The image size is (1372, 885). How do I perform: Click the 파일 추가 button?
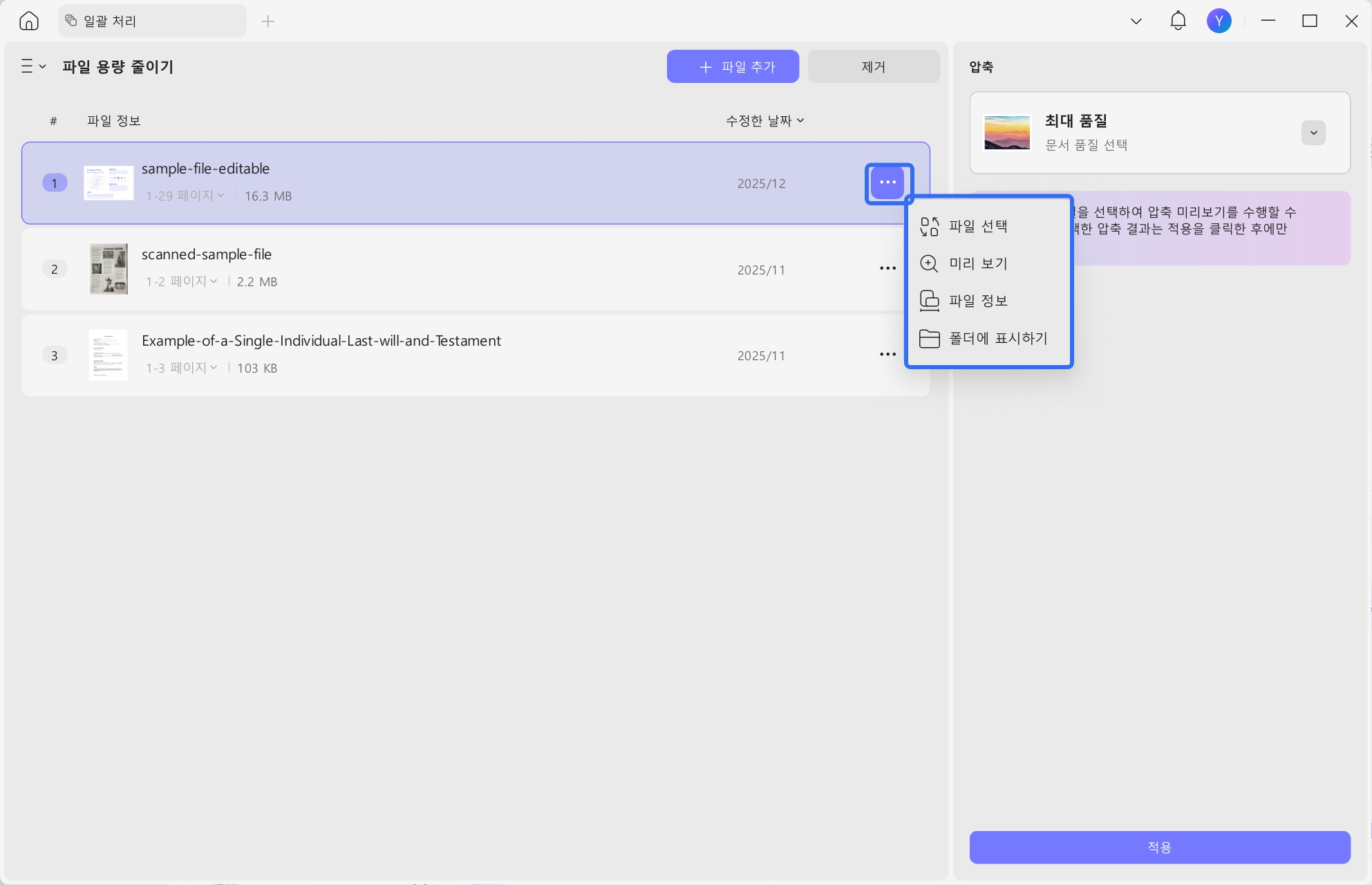point(733,66)
